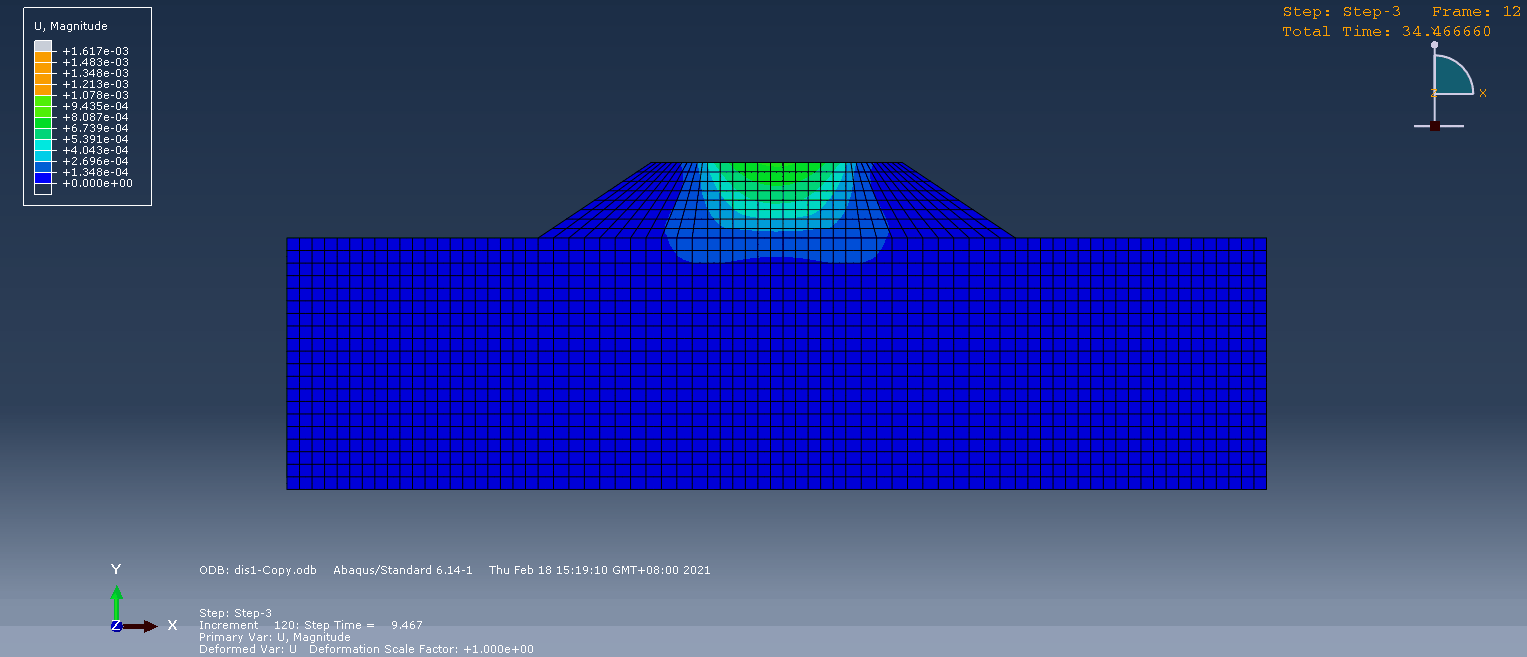Viewport: 1527px width, 657px height.
Task: Select the blue Z axis circle on the triad
Action: pyautogui.click(x=116, y=626)
